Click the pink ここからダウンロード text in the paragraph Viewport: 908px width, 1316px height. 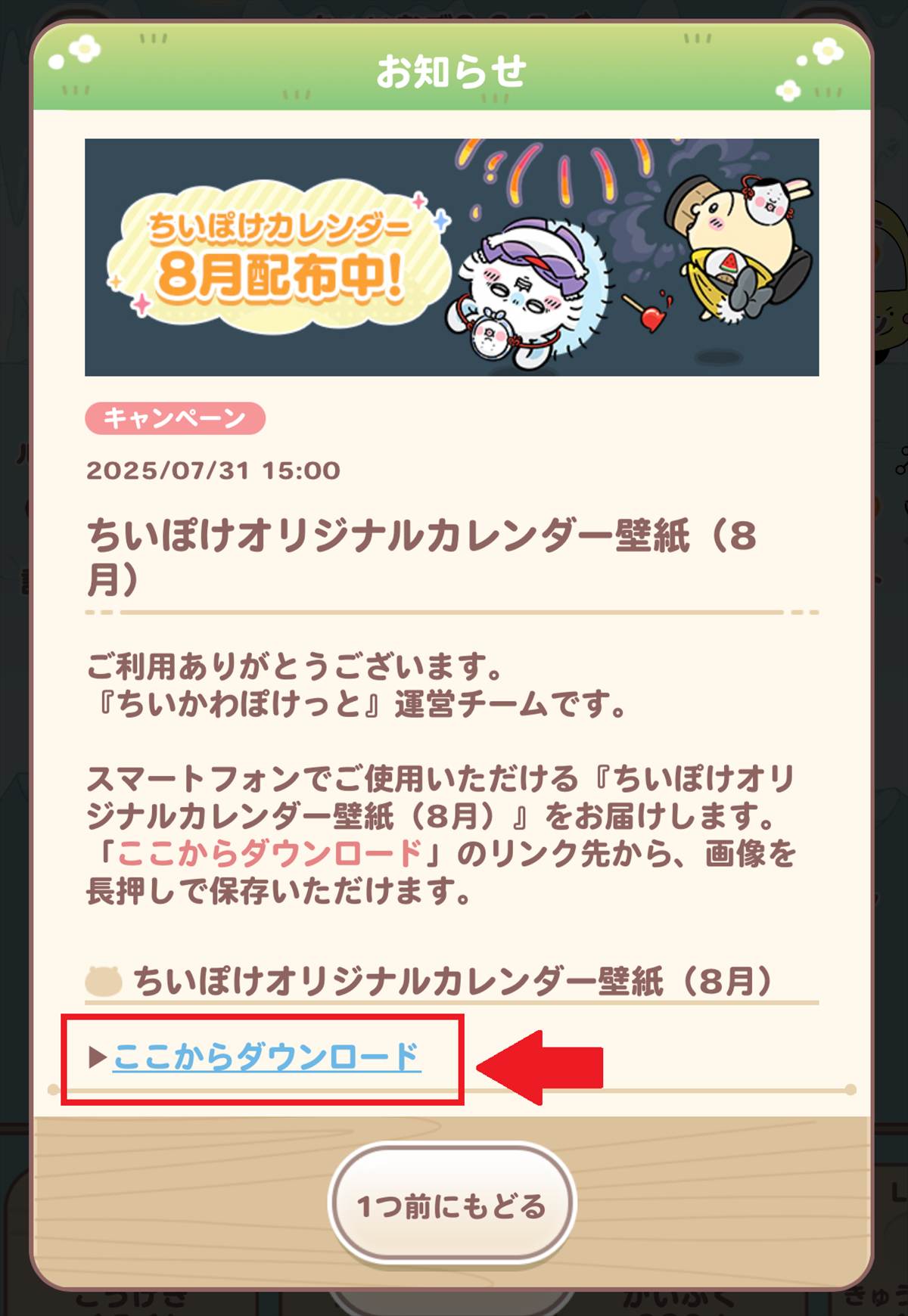pos(269,853)
